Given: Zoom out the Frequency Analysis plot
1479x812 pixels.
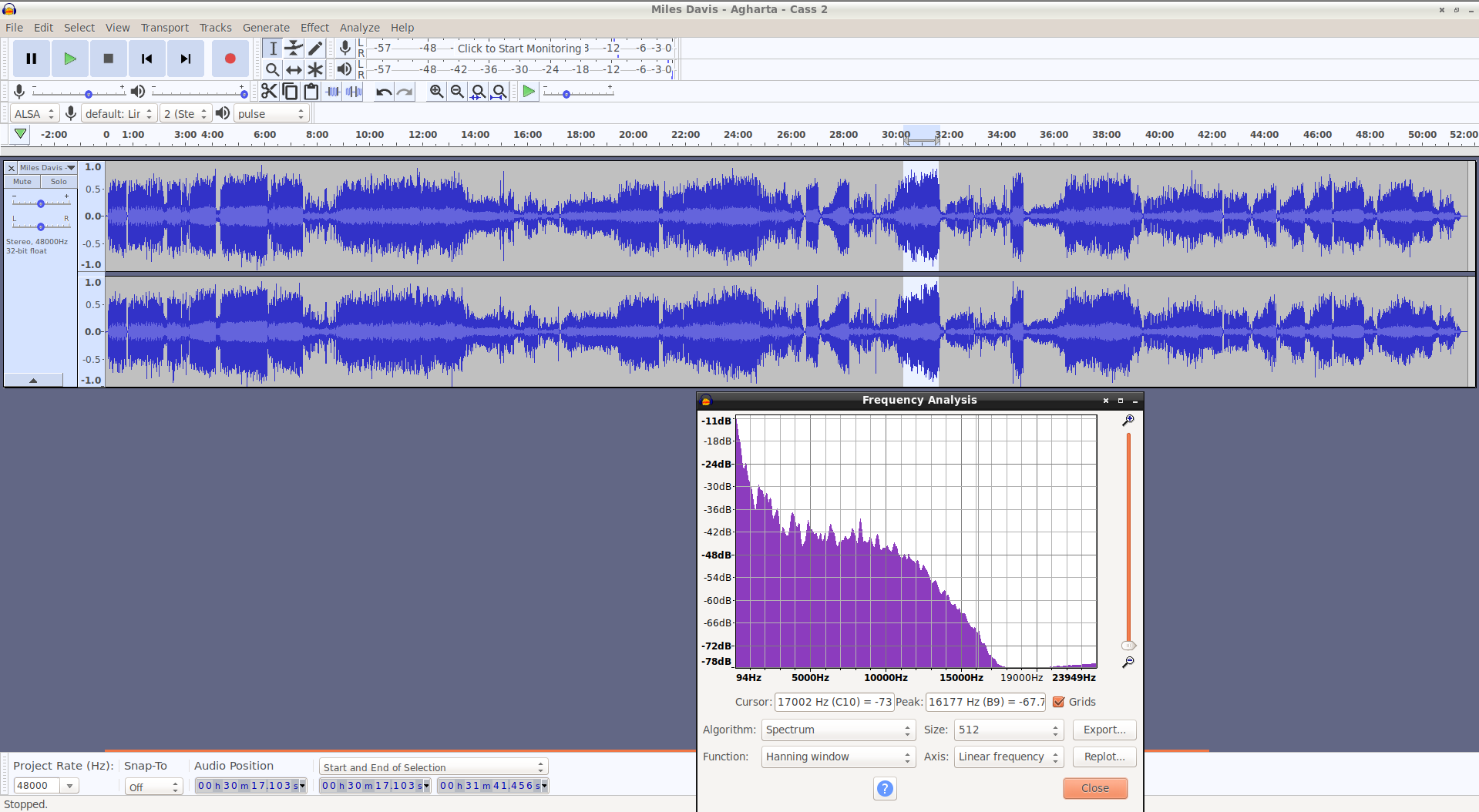Looking at the screenshot, I should point(1128,663).
